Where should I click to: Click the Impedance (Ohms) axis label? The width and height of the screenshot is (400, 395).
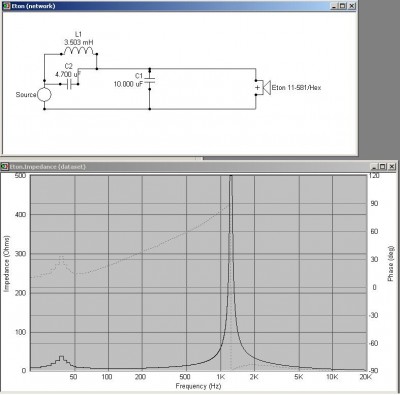point(7,264)
